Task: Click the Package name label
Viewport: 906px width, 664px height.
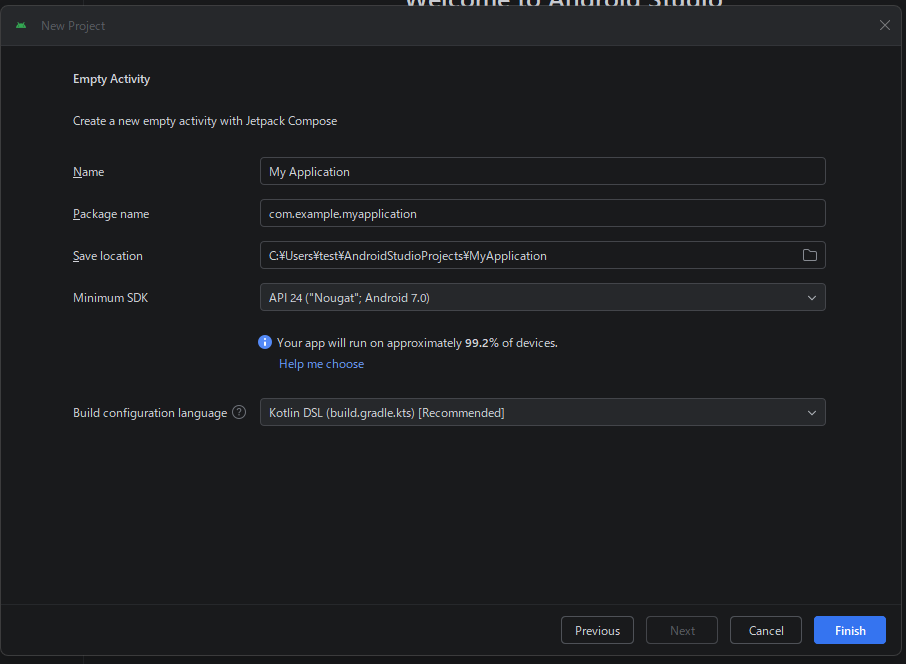Action: (x=111, y=214)
